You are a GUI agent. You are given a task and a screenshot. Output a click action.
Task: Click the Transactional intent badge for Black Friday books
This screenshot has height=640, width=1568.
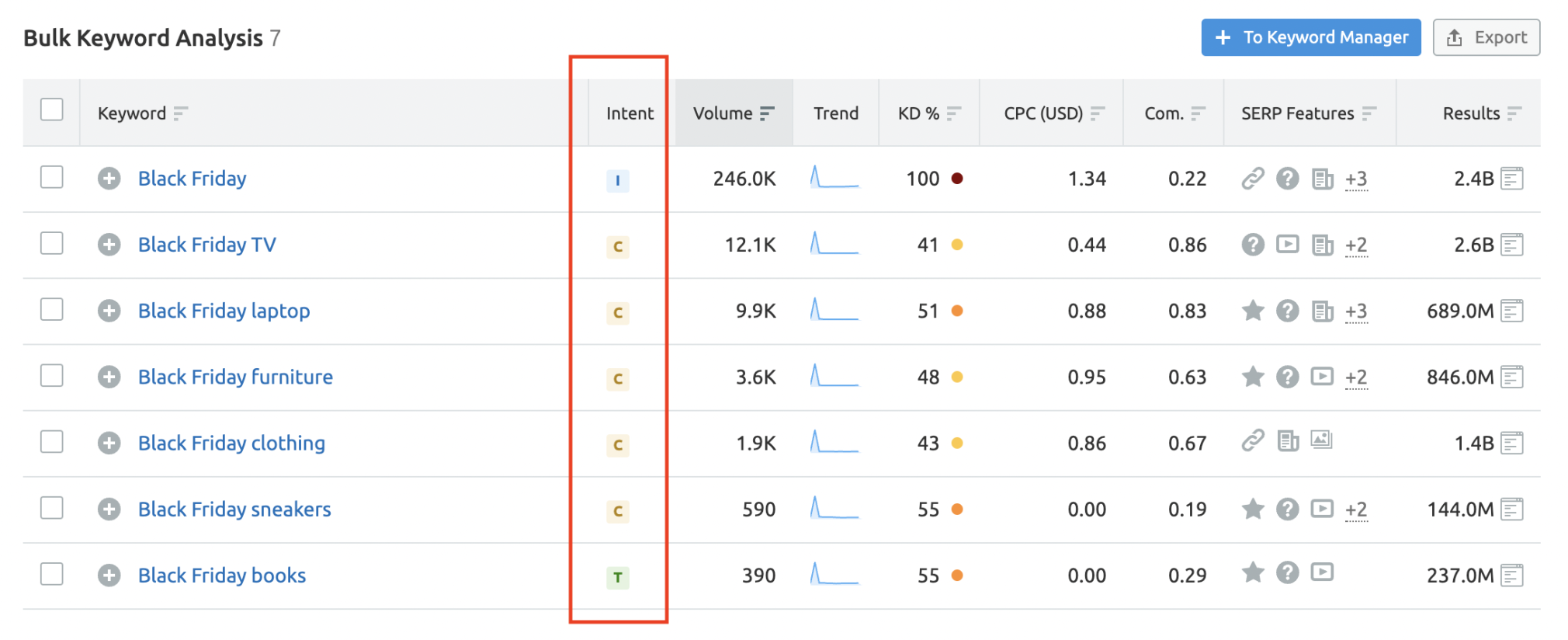(x=617, y=577)
